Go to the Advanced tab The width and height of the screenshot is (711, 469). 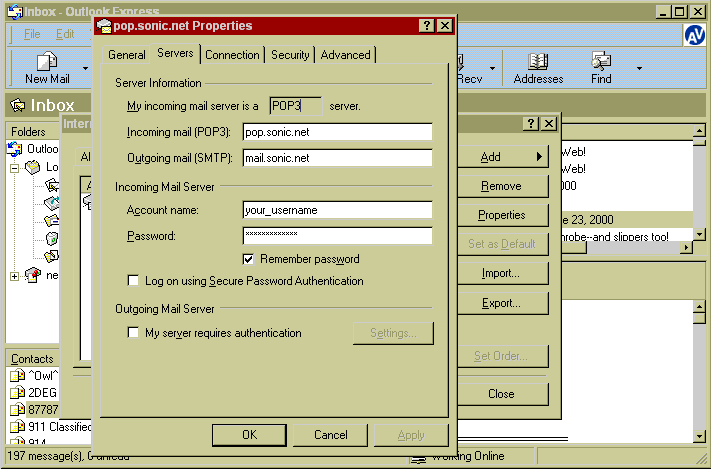pos(346,55)
